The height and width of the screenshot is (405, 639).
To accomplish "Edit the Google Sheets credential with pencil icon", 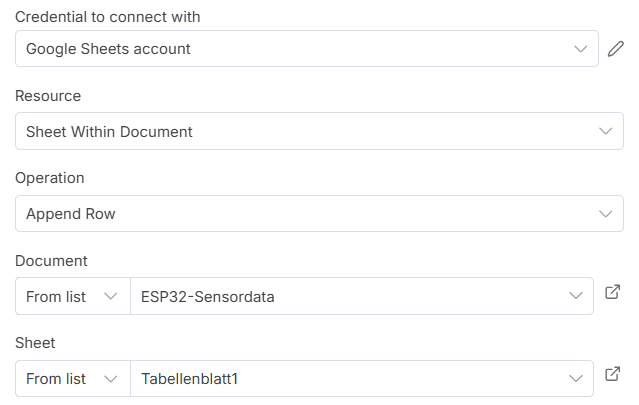I will [x=616, y=49].
